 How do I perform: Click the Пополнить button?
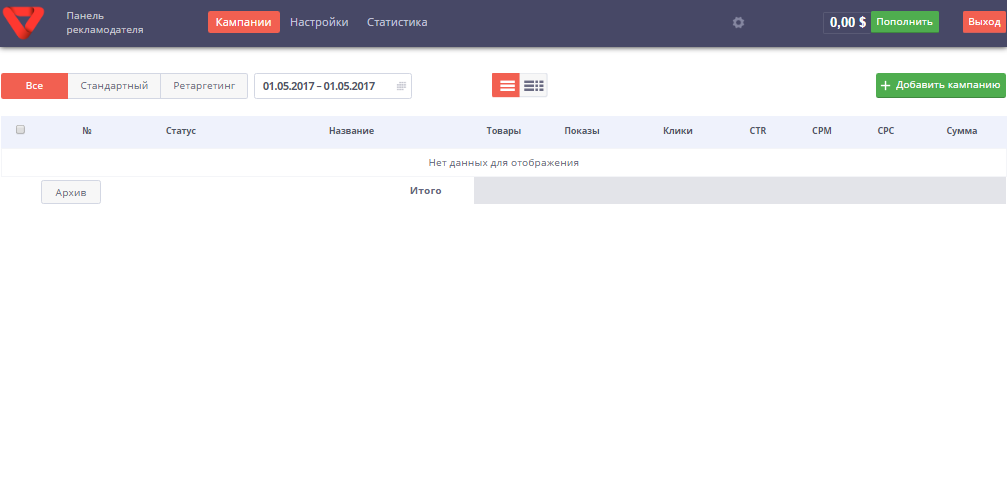click(905, 22)
